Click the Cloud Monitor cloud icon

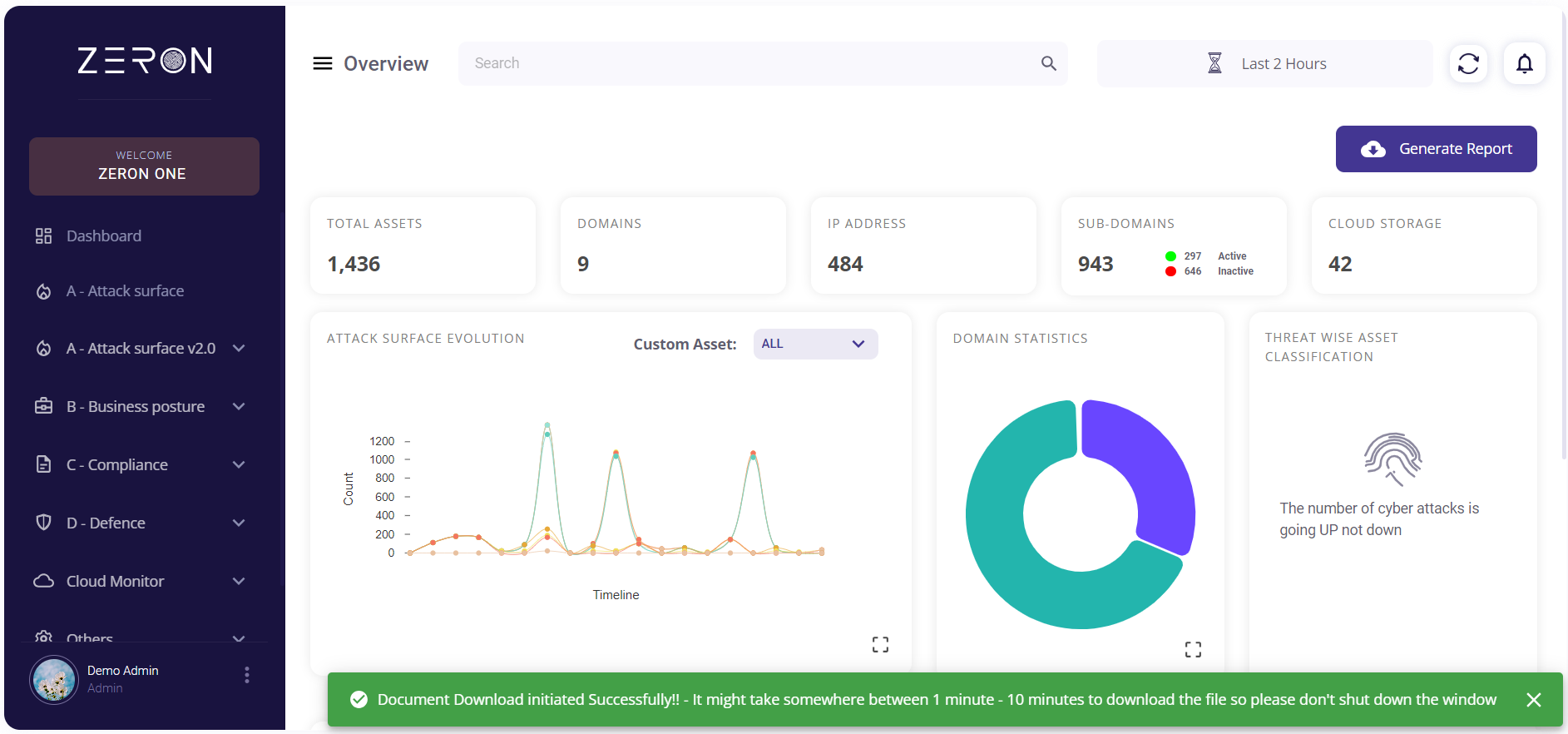click(43, 581)
